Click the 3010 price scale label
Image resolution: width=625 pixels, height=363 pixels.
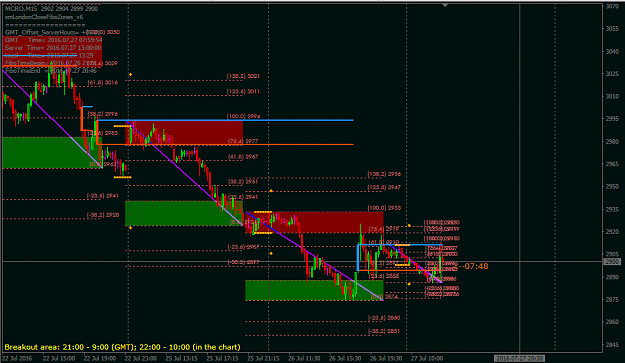[x=612, y=96]
